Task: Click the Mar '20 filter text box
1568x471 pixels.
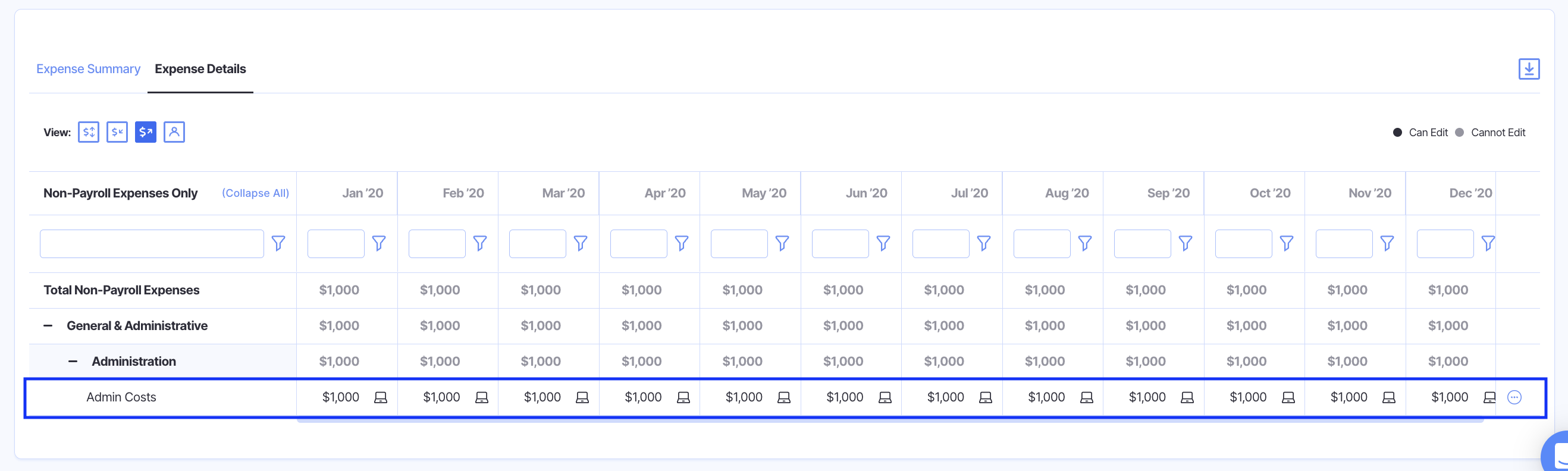Action: 537,243
